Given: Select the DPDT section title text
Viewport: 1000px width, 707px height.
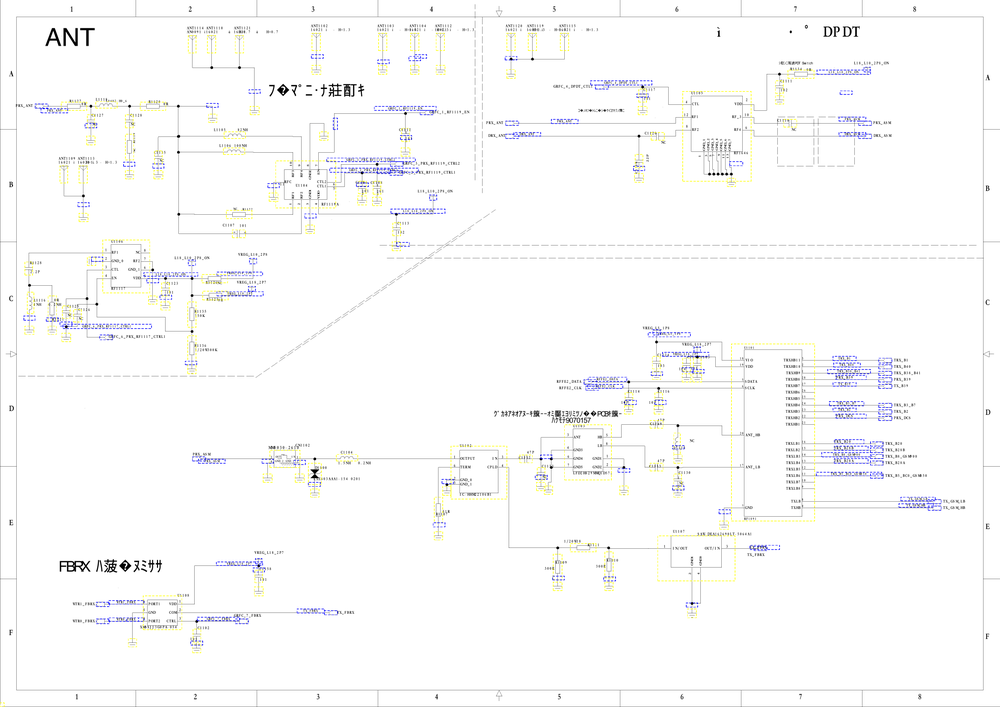Looking at the screenshot, I should [x=841, y=32].
